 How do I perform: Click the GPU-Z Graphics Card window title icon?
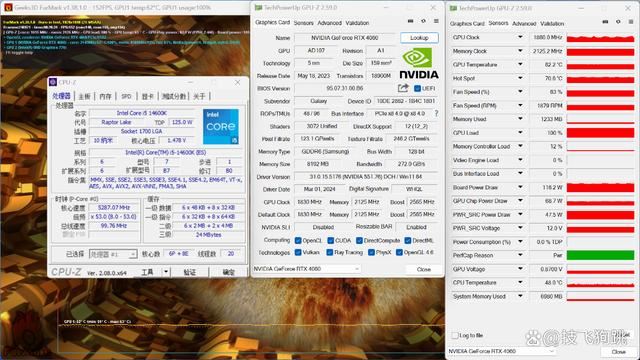pyautogui.click(x=258, y=7)
